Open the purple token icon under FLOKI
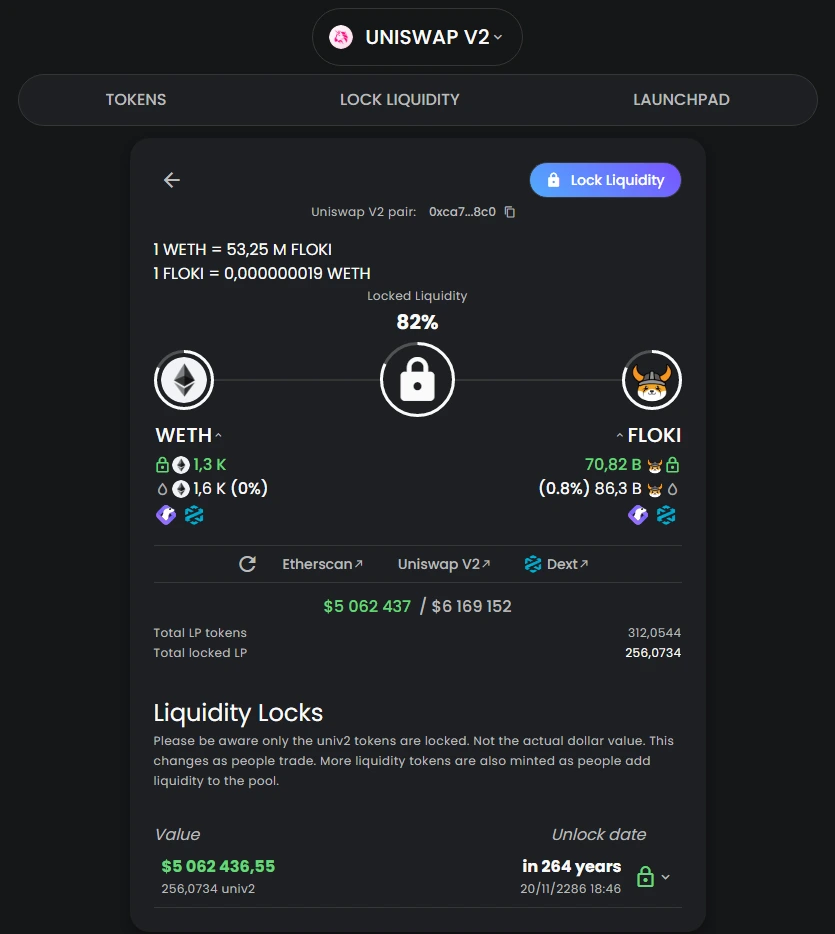 coord(638,515)
